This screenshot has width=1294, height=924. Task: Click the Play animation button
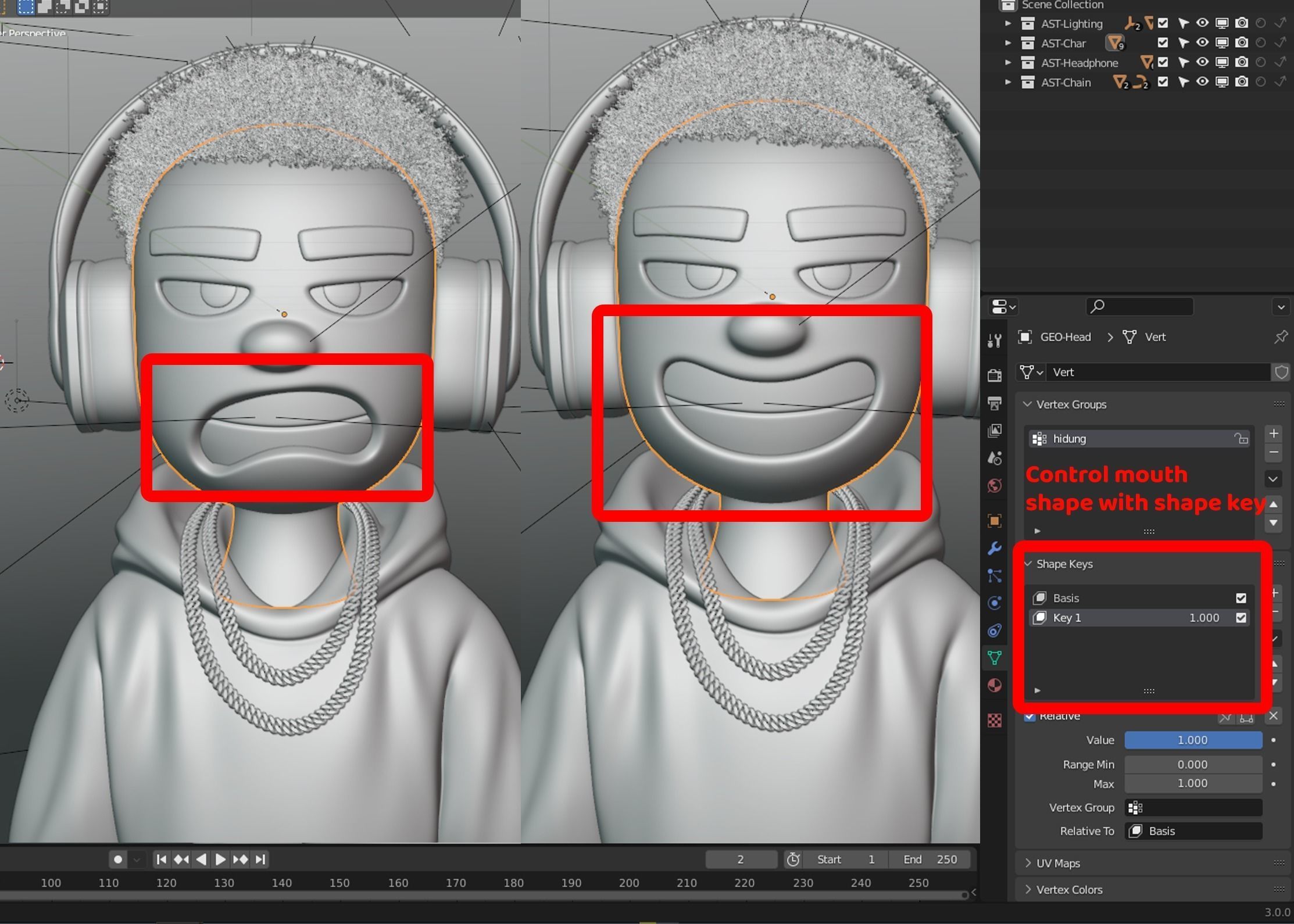[220, 859]
